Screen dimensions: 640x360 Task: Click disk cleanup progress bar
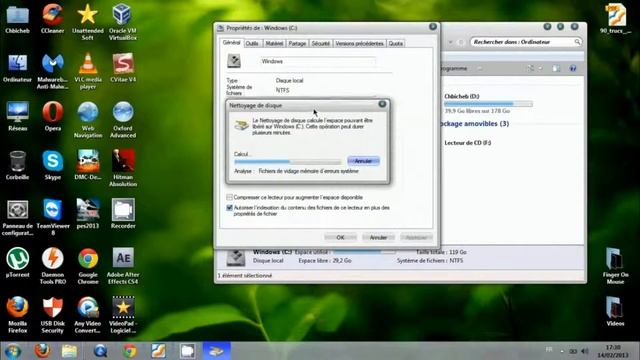[x=287, y=162]
